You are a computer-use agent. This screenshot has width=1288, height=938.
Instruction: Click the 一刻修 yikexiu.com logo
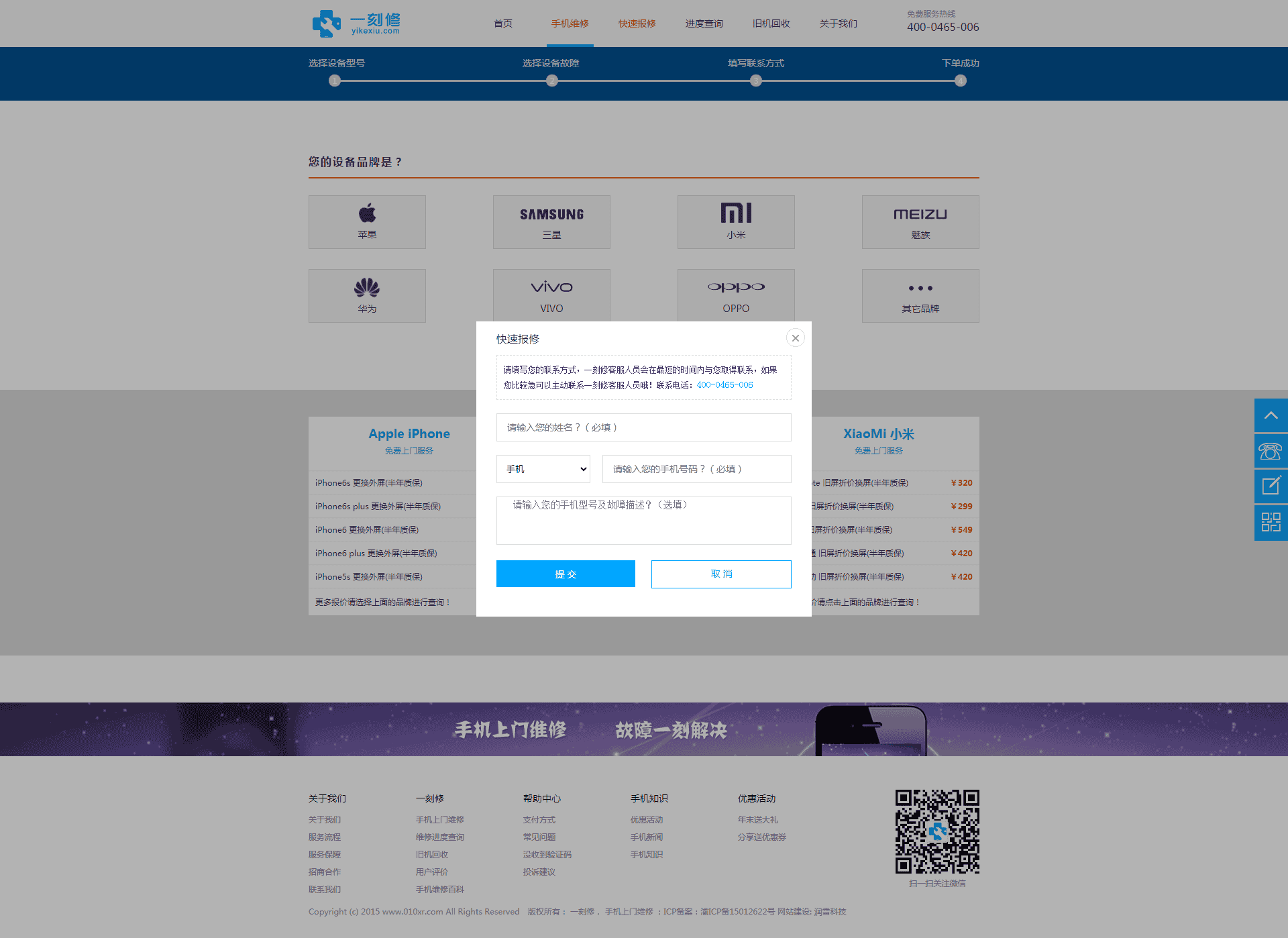[356, 23]
